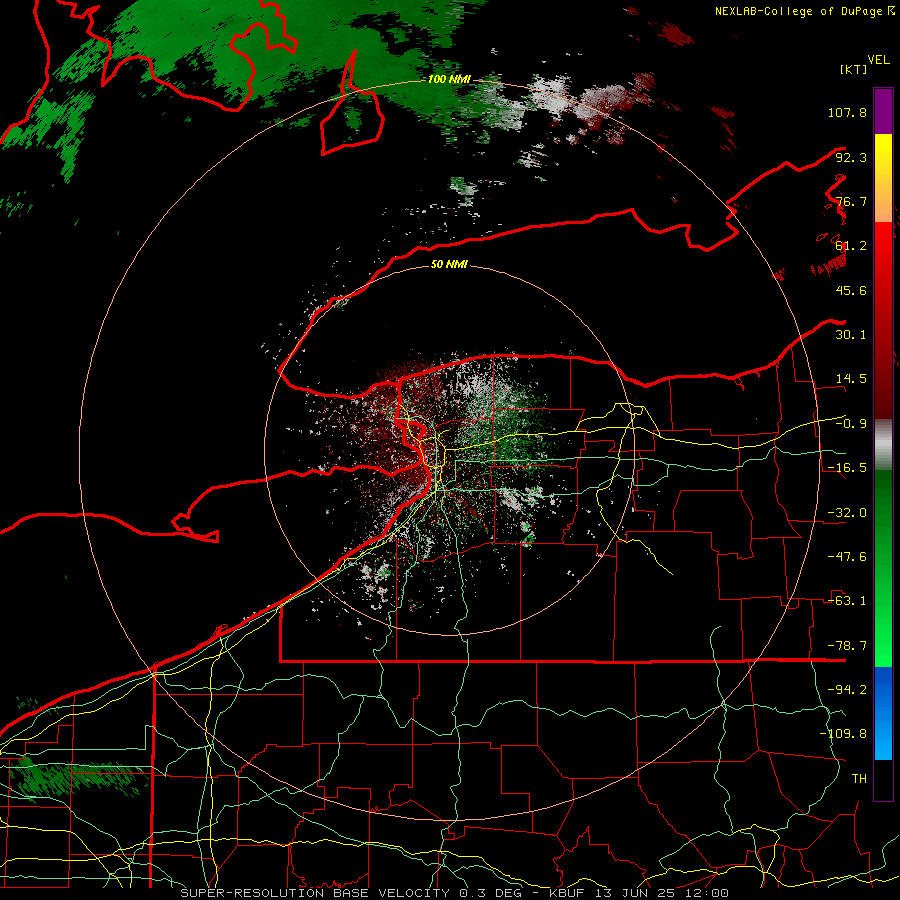Click the TH label on the scale
Viewport: 900px width, 900px height.
(859, 778)
